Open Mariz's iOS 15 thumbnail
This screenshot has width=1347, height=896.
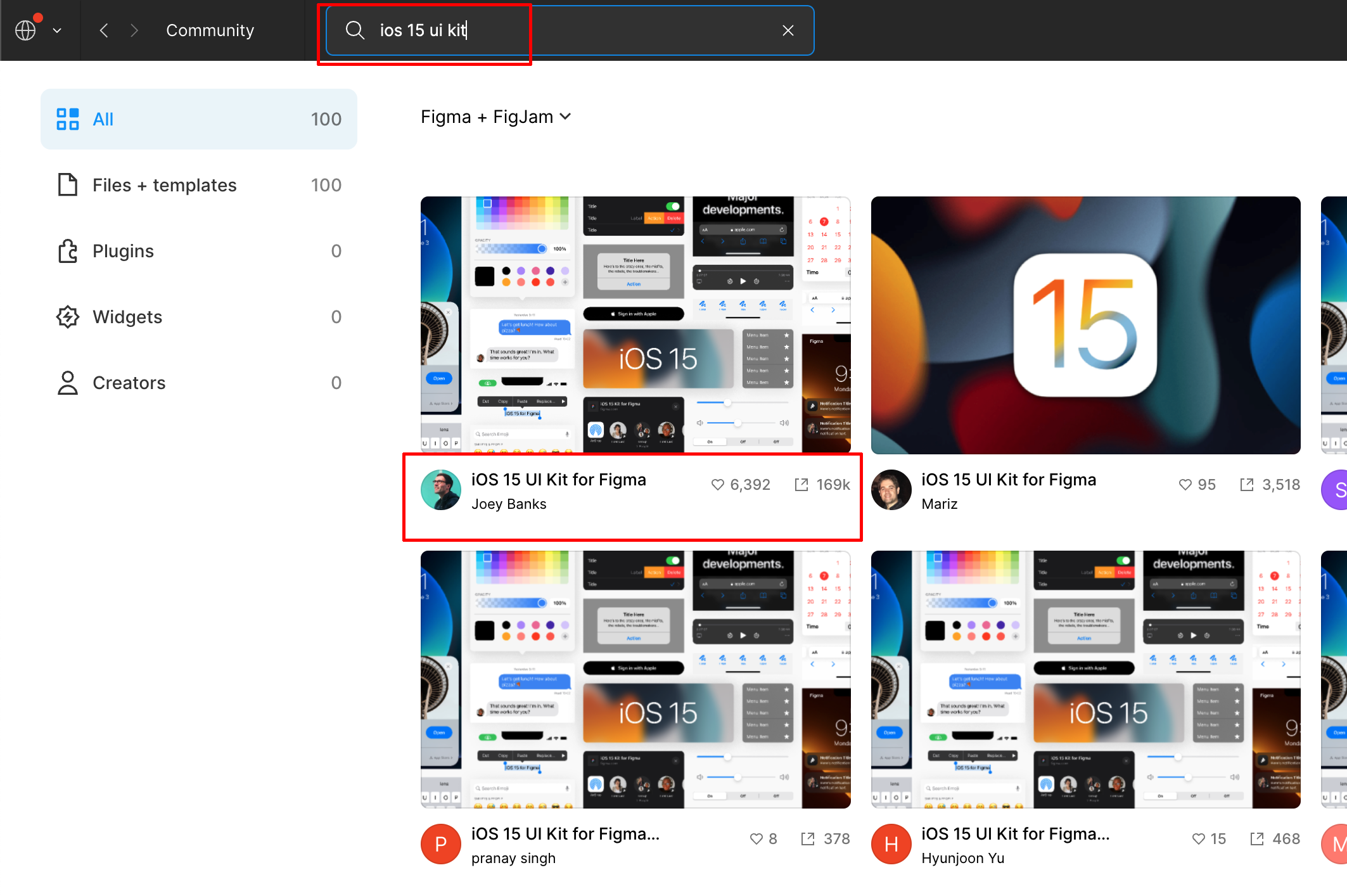point(1085,325)
